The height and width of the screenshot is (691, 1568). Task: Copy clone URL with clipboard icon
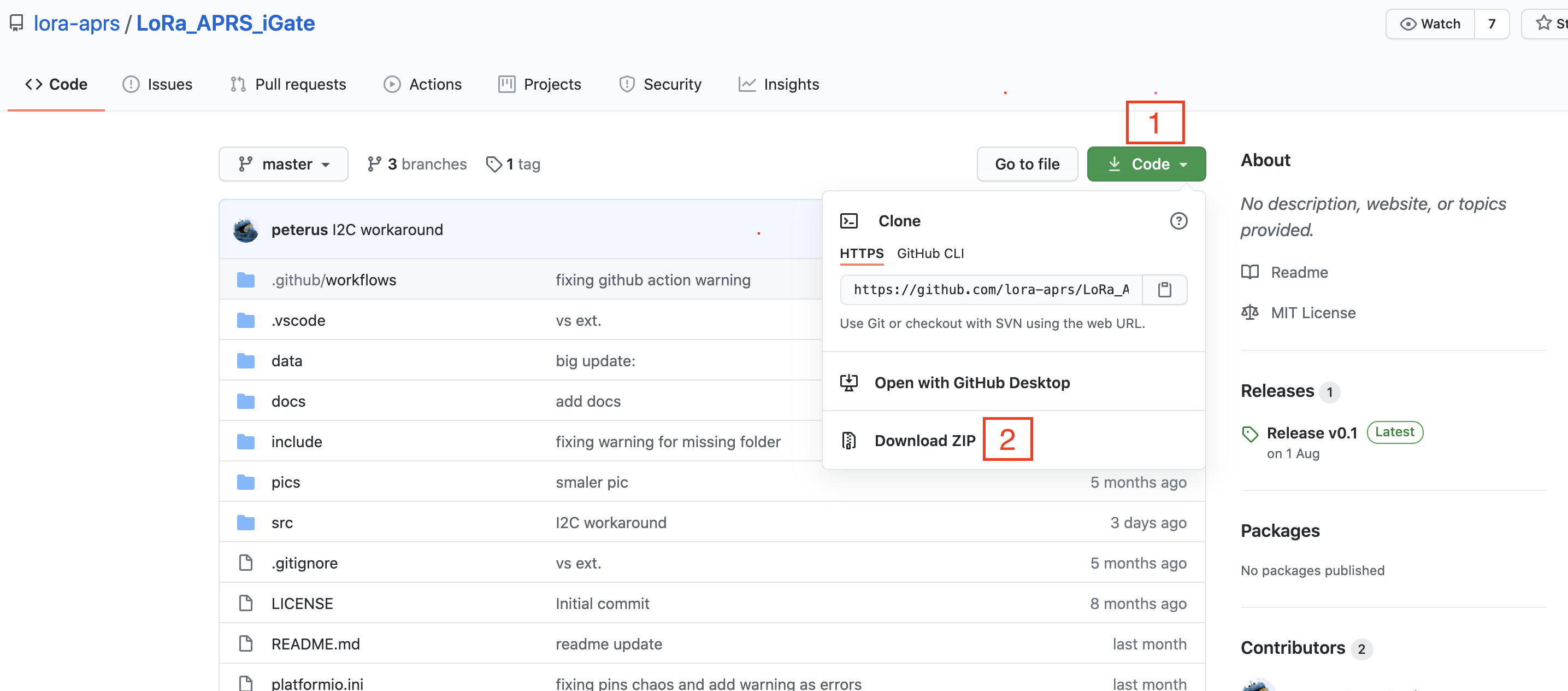coord(1164,289)
